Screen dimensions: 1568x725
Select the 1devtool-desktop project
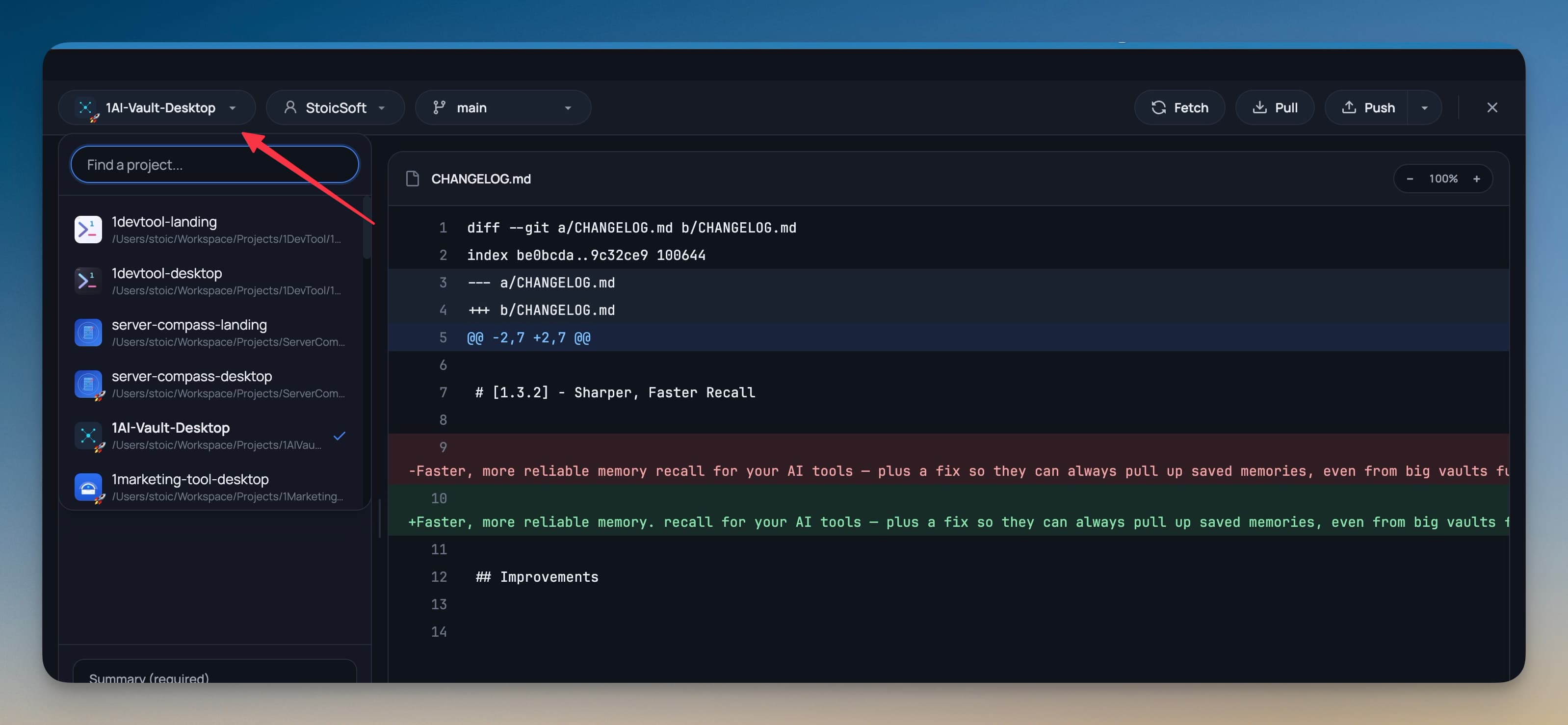coord(211,281)
